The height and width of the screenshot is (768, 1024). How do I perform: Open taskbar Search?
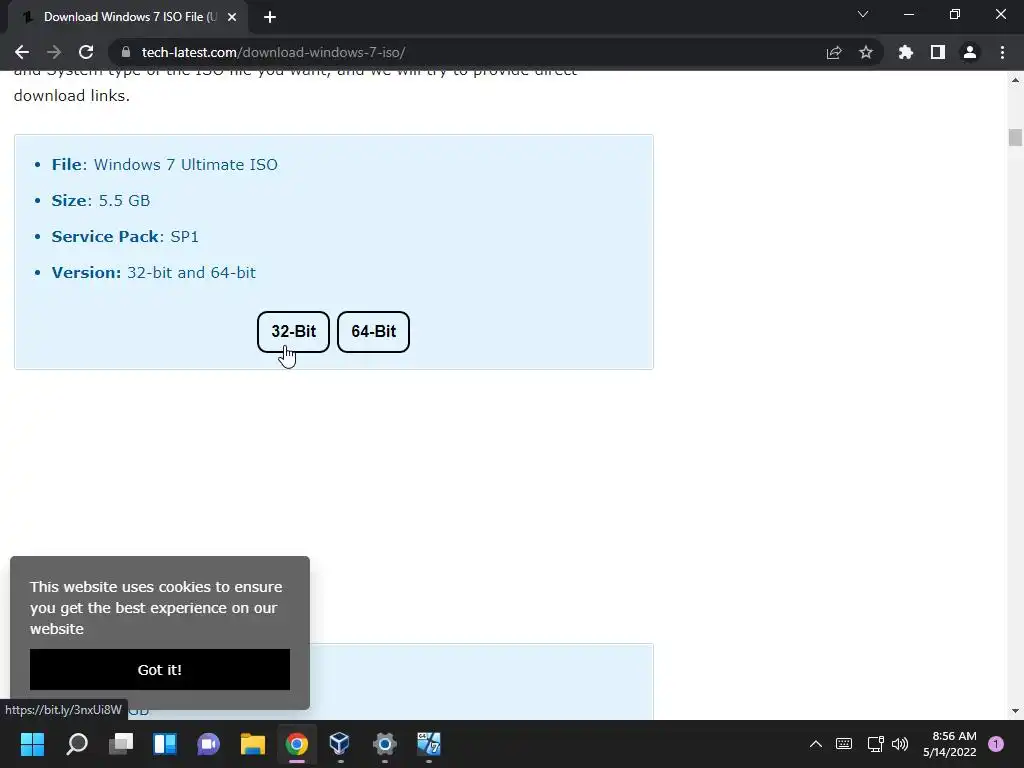coord(77,744)
